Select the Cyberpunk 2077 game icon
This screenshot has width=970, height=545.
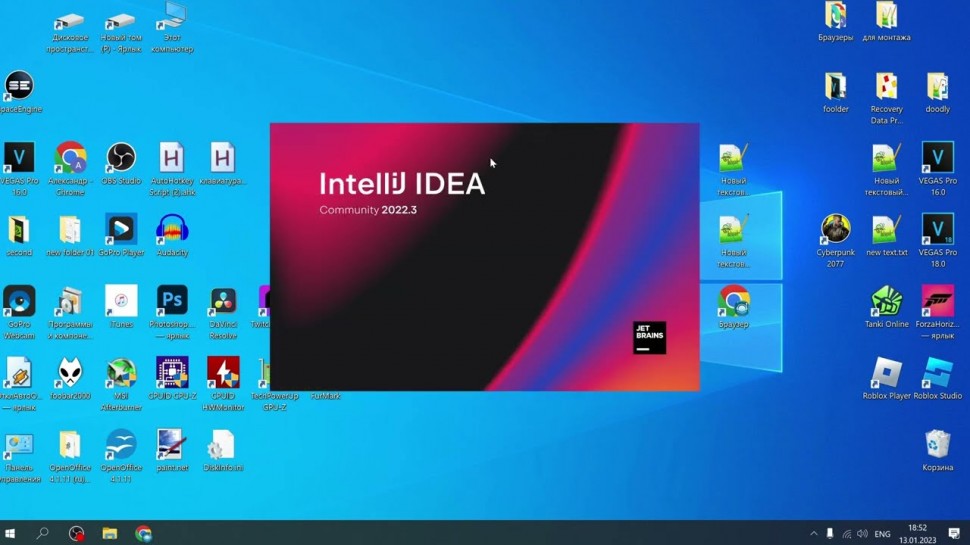click(835, 231)
